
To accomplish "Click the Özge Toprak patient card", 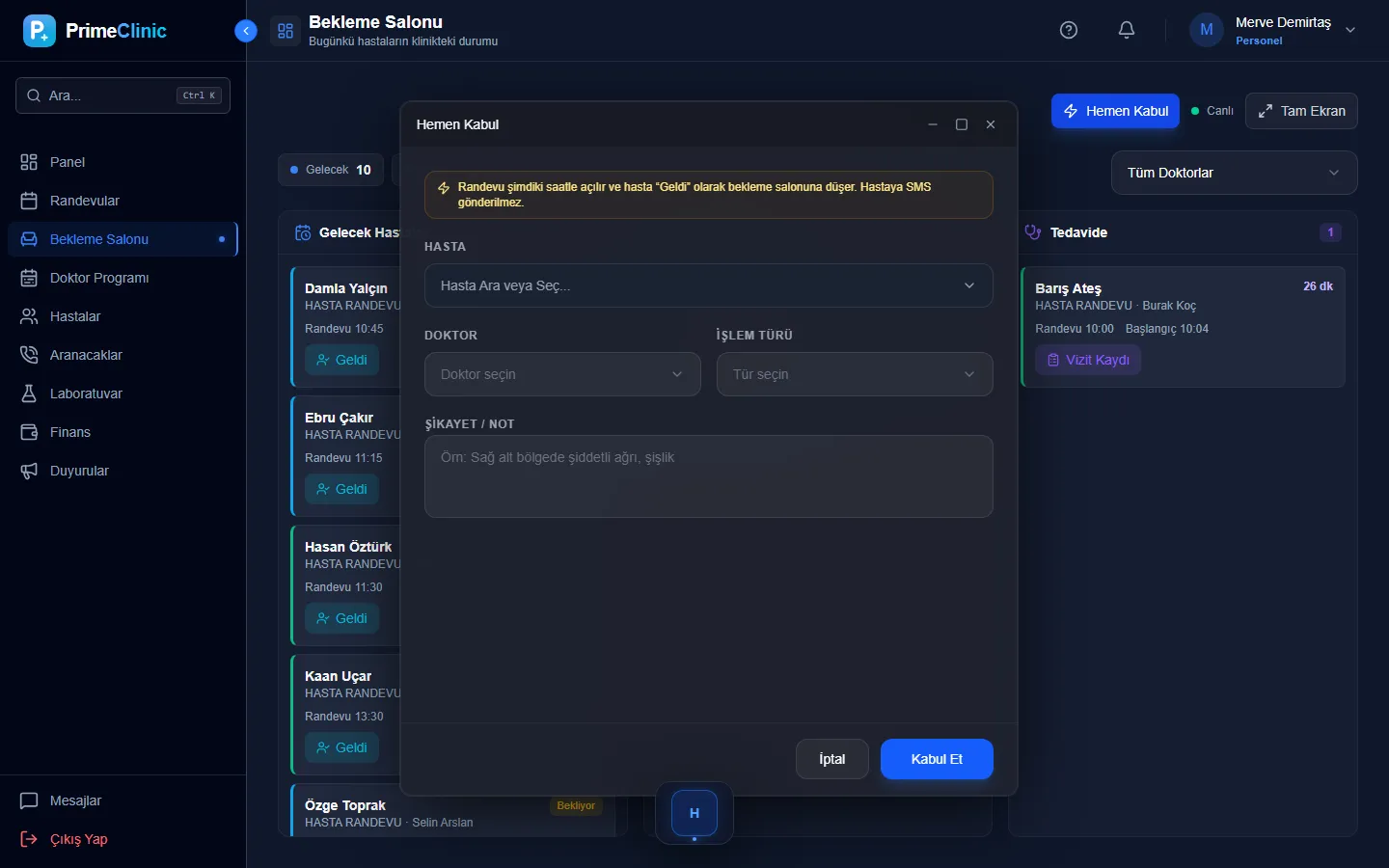I will pyautogui.click(x=452, y=811).
